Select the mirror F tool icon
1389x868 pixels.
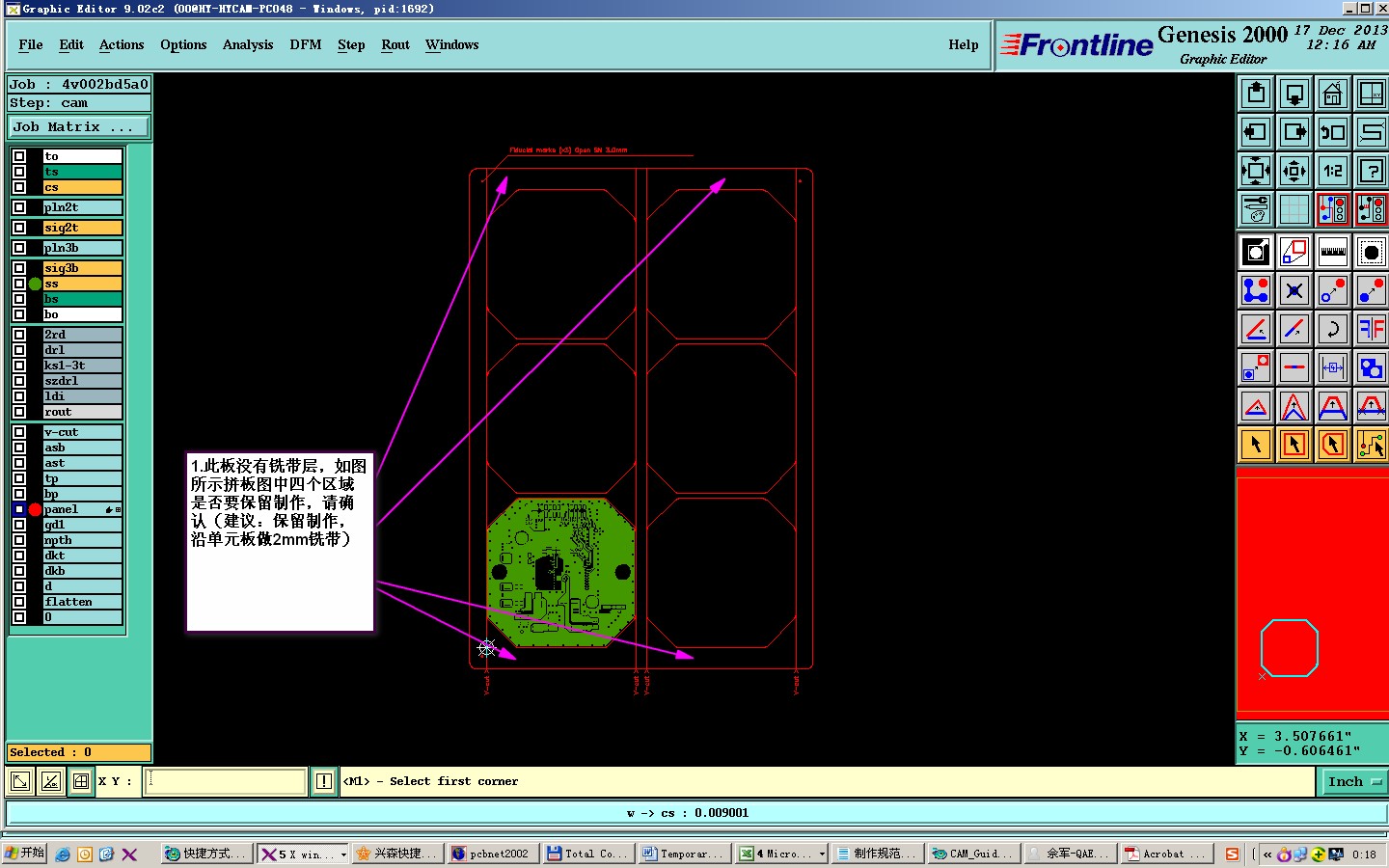coord(1371,329)
